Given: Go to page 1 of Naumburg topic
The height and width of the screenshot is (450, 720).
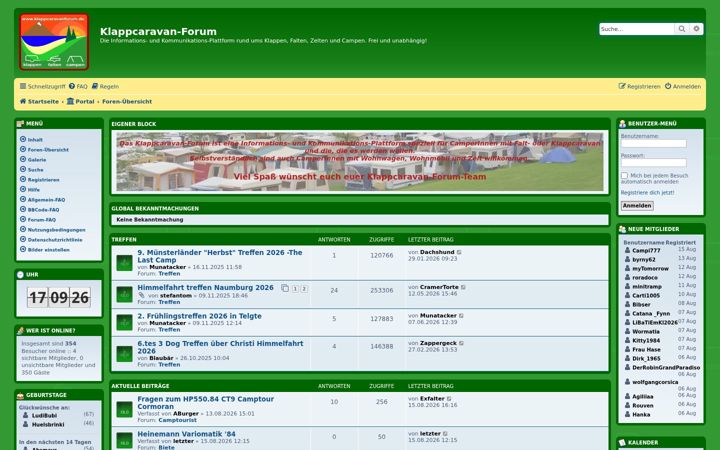Looking at the screenshot, I should [295, 289].
